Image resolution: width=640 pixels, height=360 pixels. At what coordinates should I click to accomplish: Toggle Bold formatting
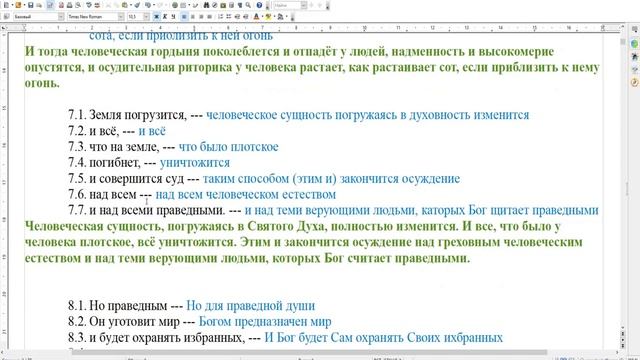click(x=156, y=16)
